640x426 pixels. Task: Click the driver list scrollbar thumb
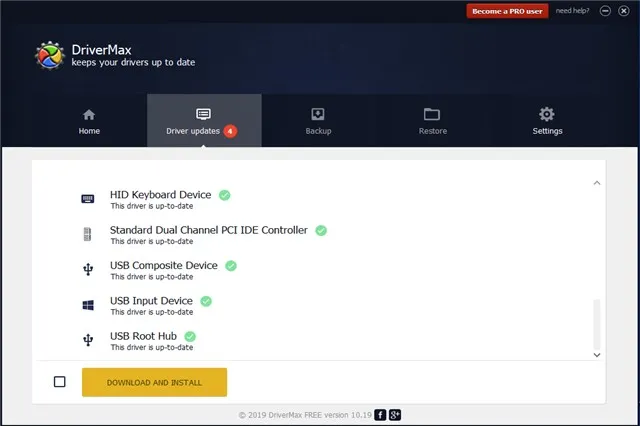597,323
